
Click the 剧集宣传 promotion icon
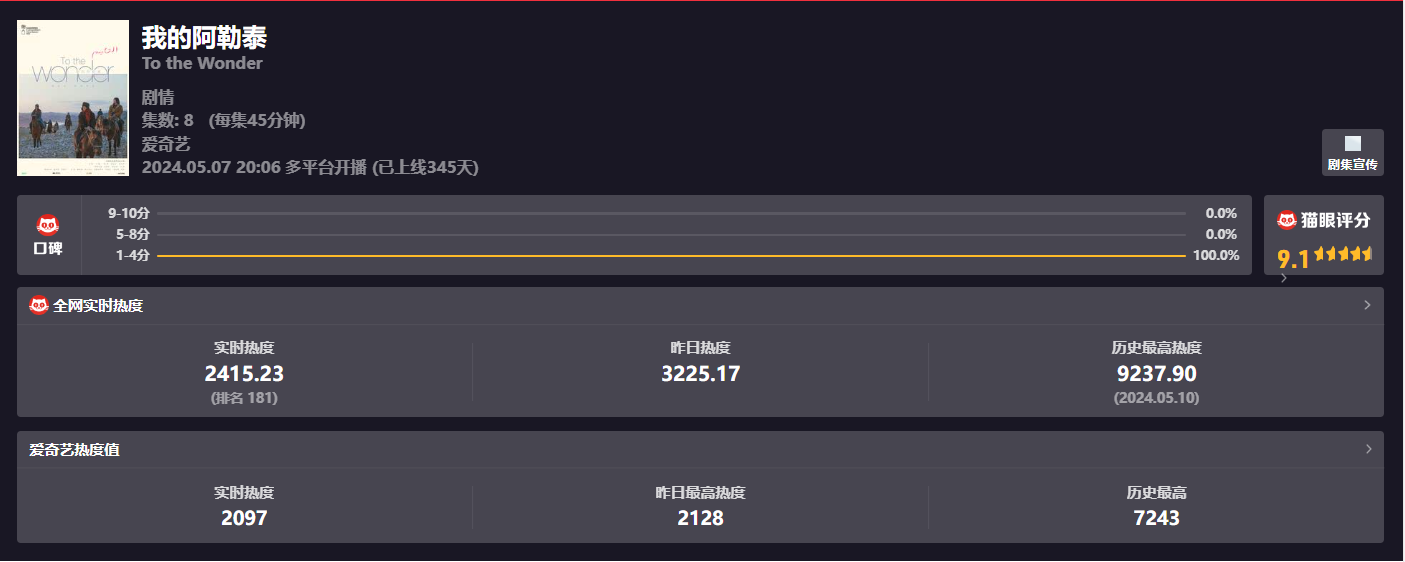(1352, 144)
